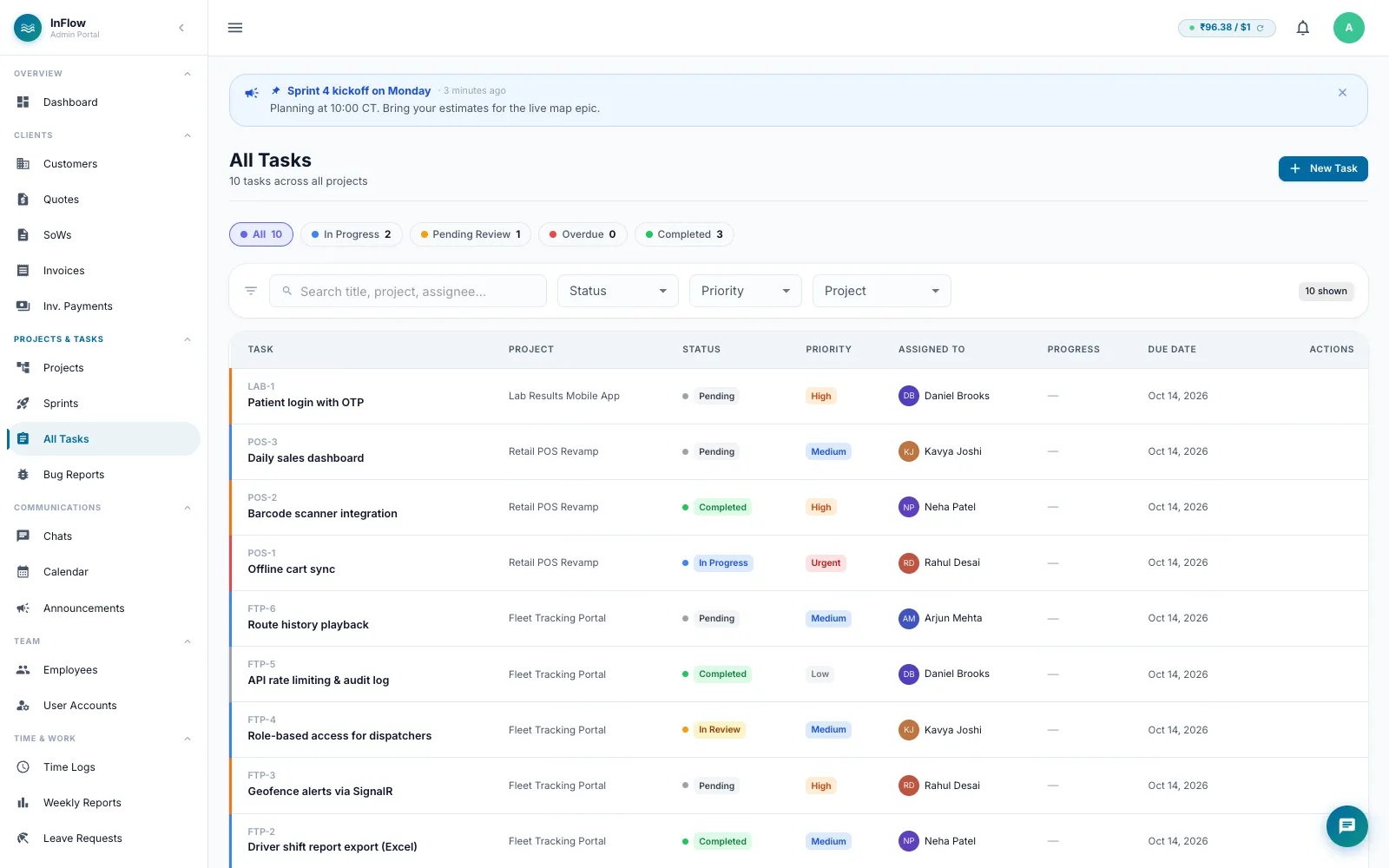The image size is (1389, 868).
Task: Select the Pending Review 1 filter chip
Action: (x=471, y=234)
